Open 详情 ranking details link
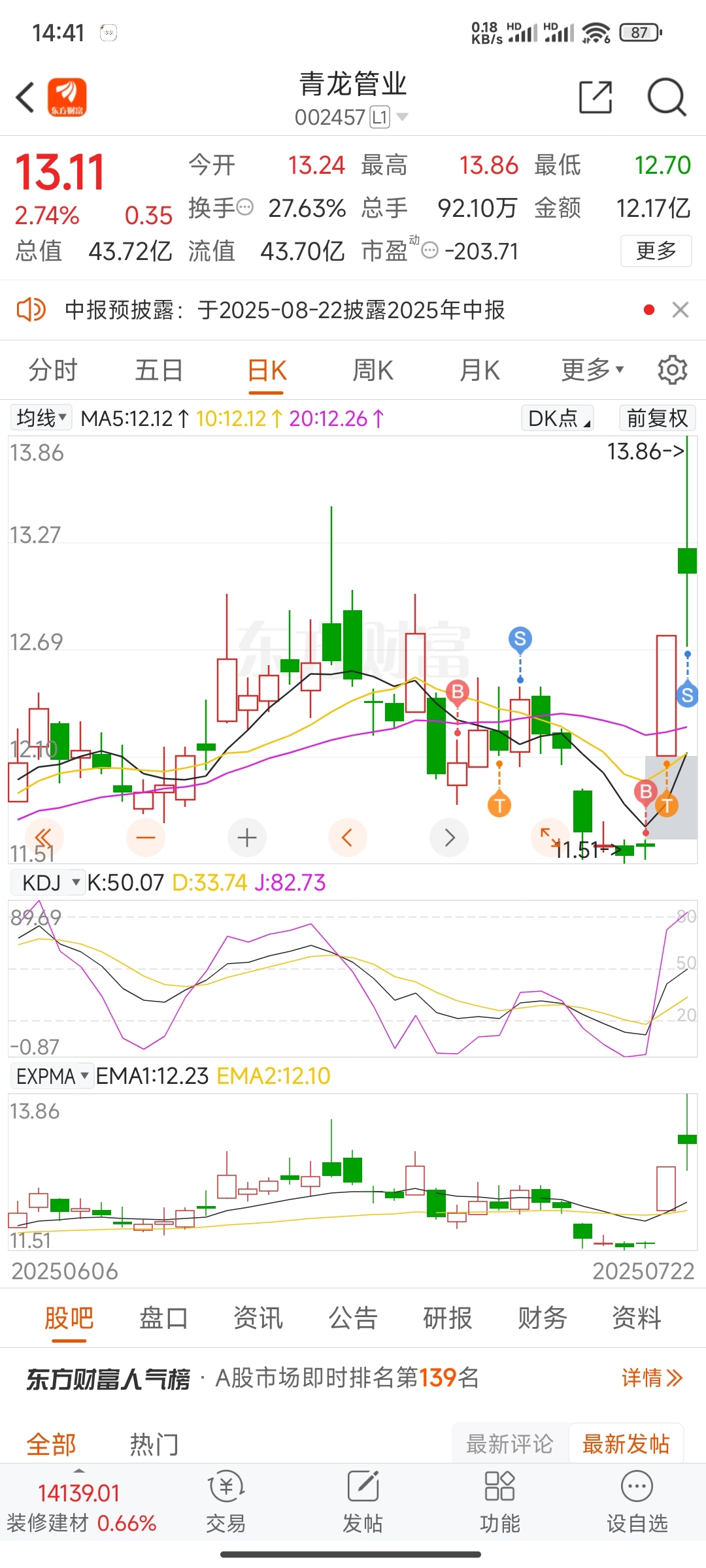 pyautogui.click(x=652, y=1378)
